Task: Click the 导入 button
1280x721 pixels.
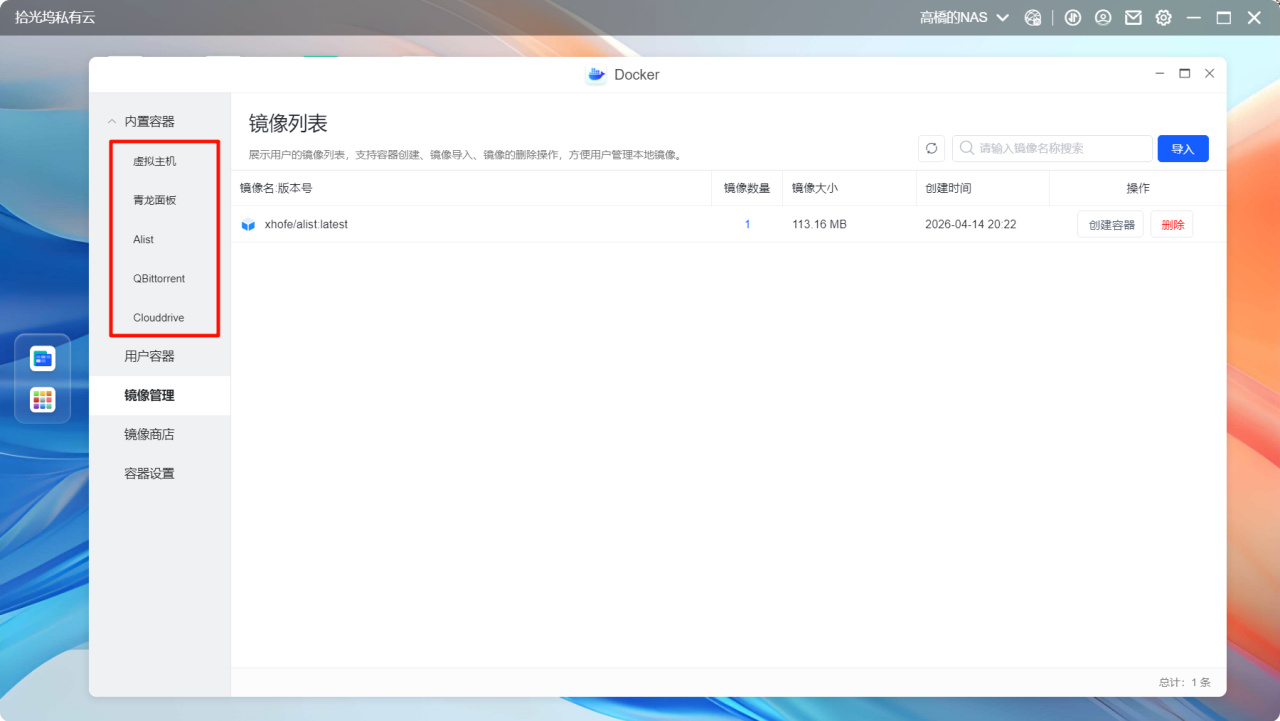Action: pyautogui.click(x=1183, y=148)
